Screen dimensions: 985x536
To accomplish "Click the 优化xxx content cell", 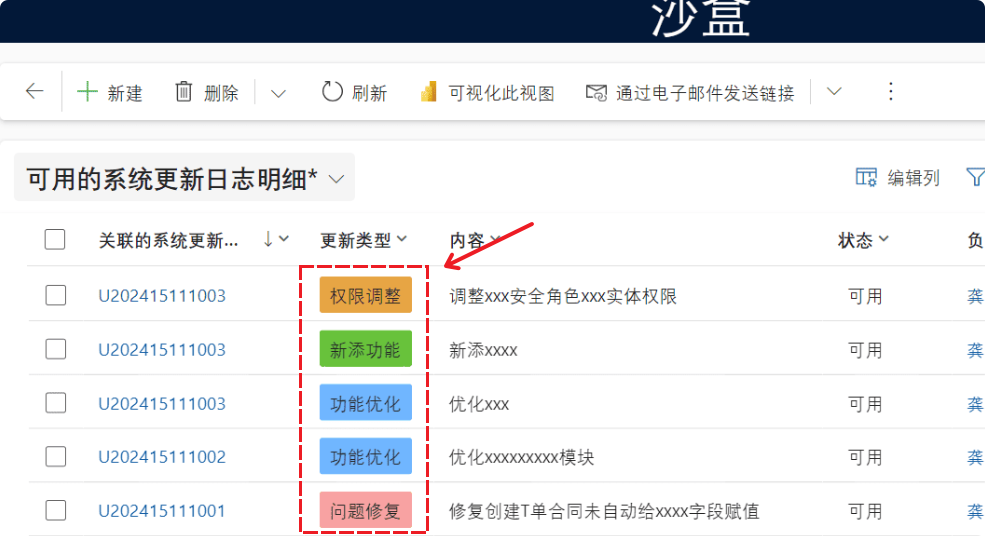I will pos(479,403).
